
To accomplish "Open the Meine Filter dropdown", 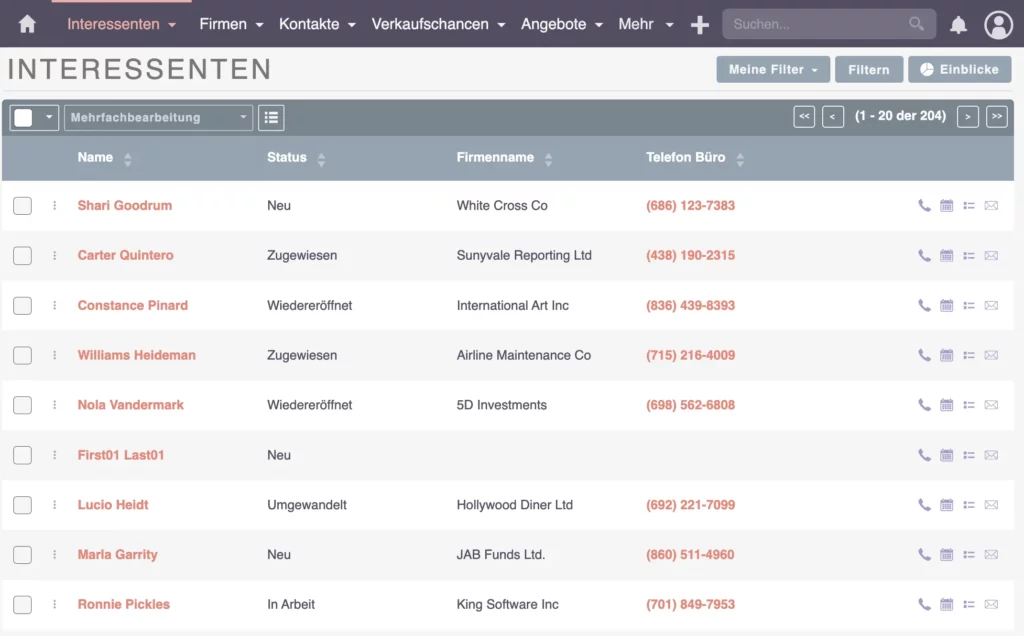I will (773, 69).
